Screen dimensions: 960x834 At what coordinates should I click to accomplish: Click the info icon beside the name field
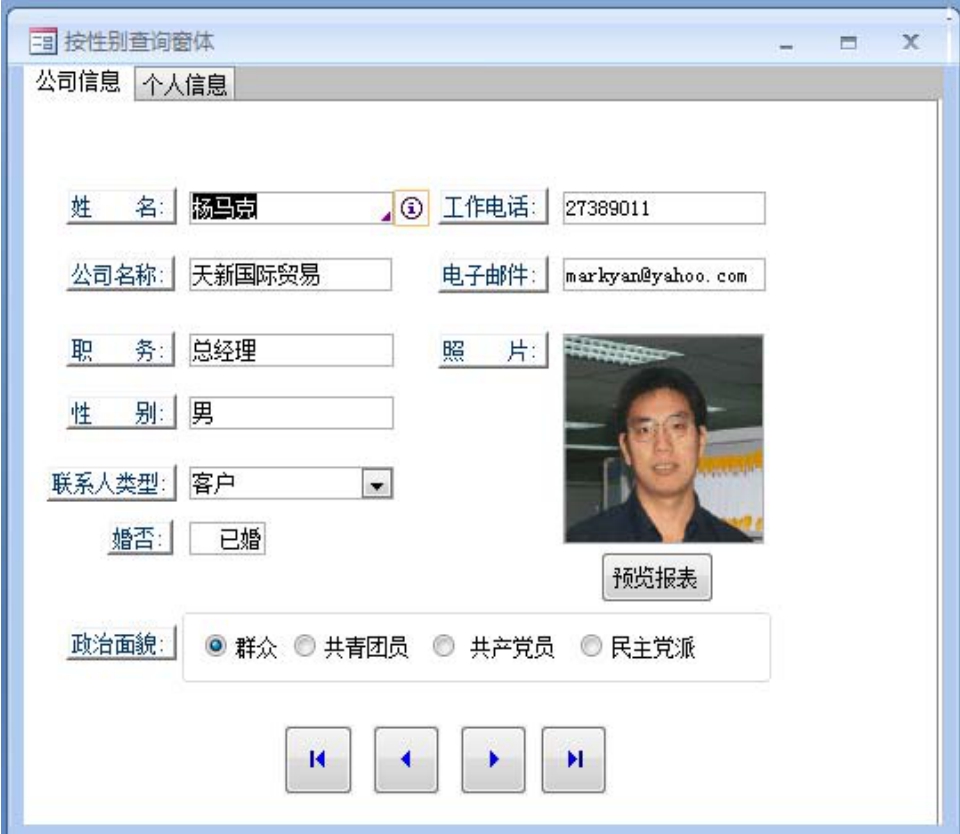pos(411,208)
